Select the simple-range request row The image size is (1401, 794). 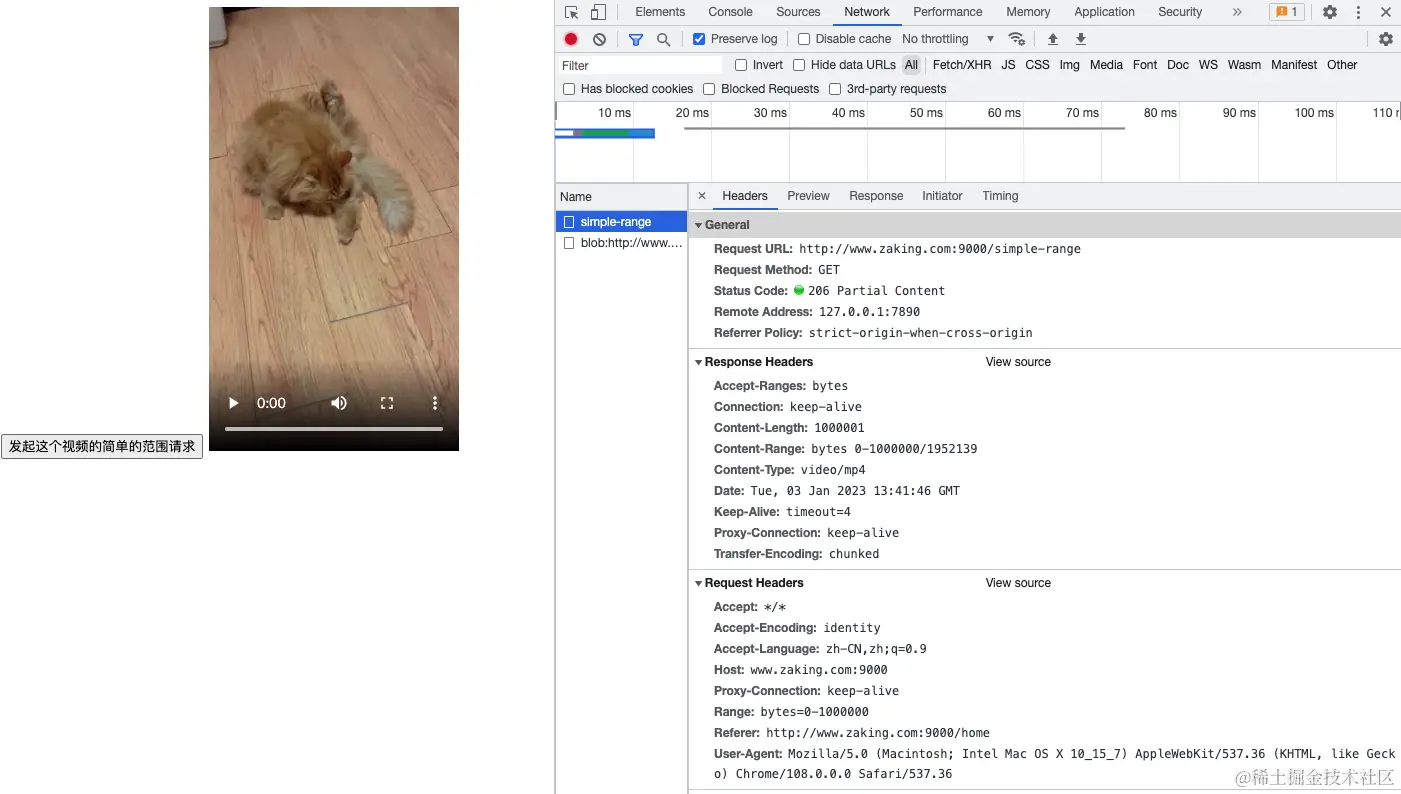tap(621, 222)
